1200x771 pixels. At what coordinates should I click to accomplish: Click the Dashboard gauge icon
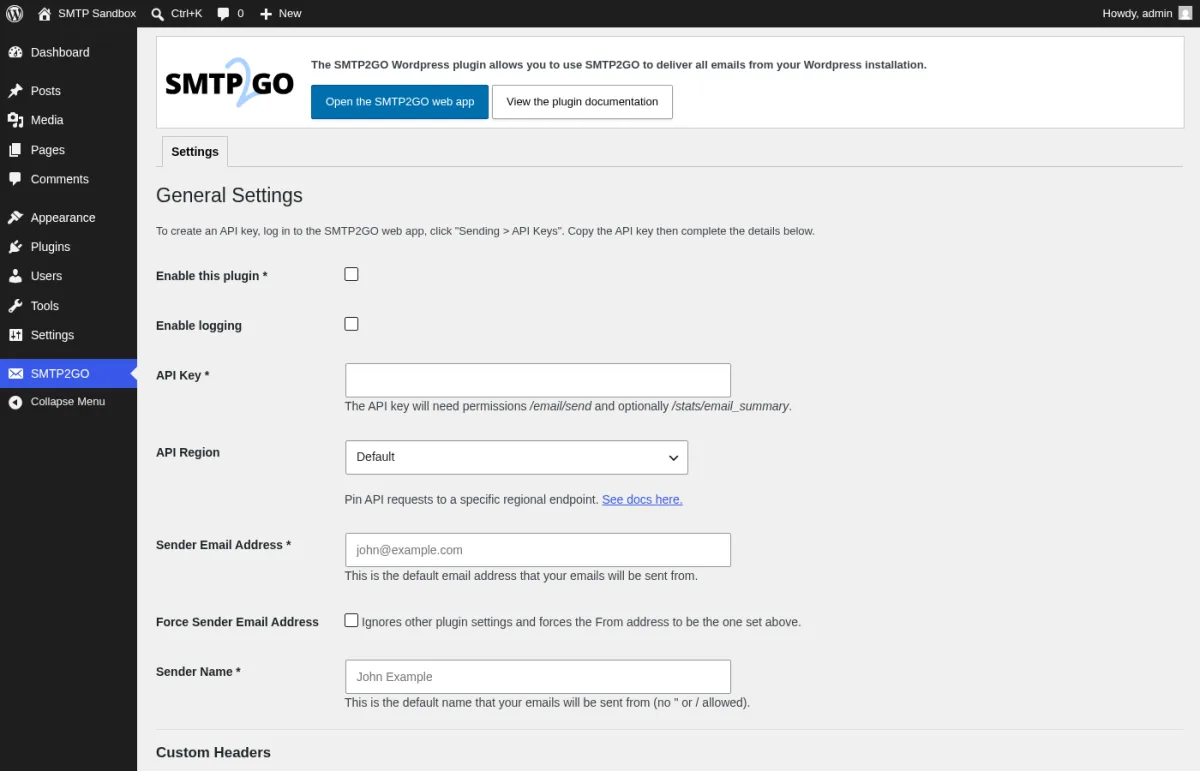pos(15,52)
